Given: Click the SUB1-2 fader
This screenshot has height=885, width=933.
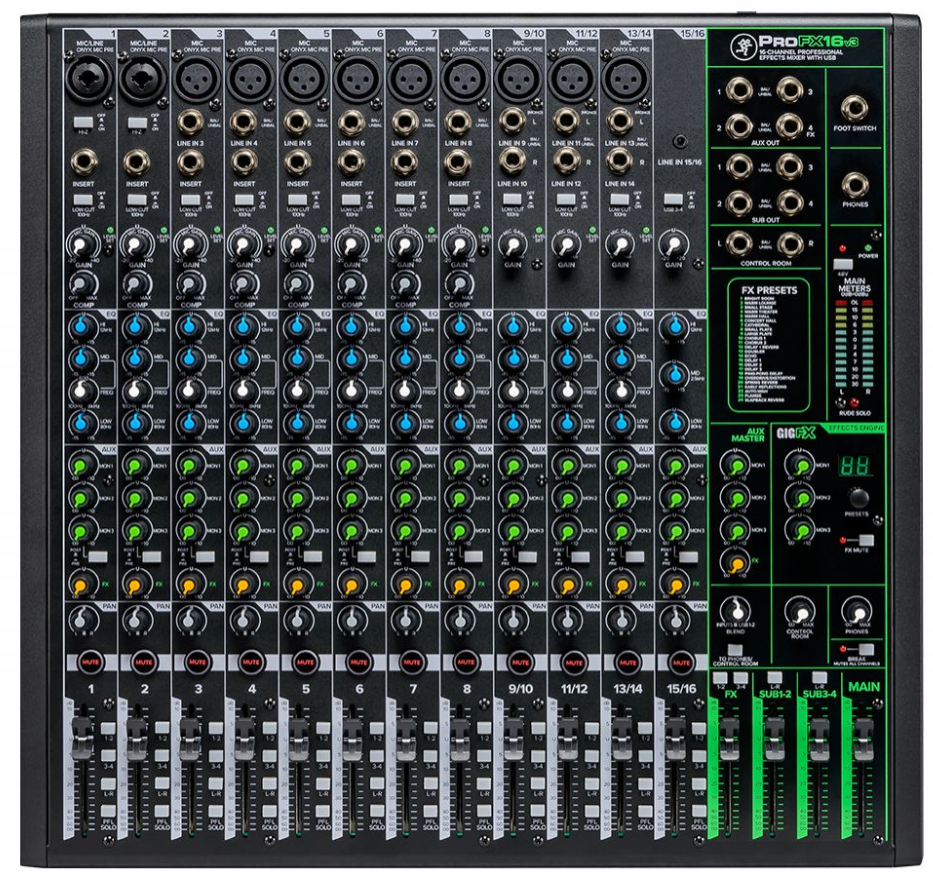Looking at the screenshot, I should tap(774, 739).
